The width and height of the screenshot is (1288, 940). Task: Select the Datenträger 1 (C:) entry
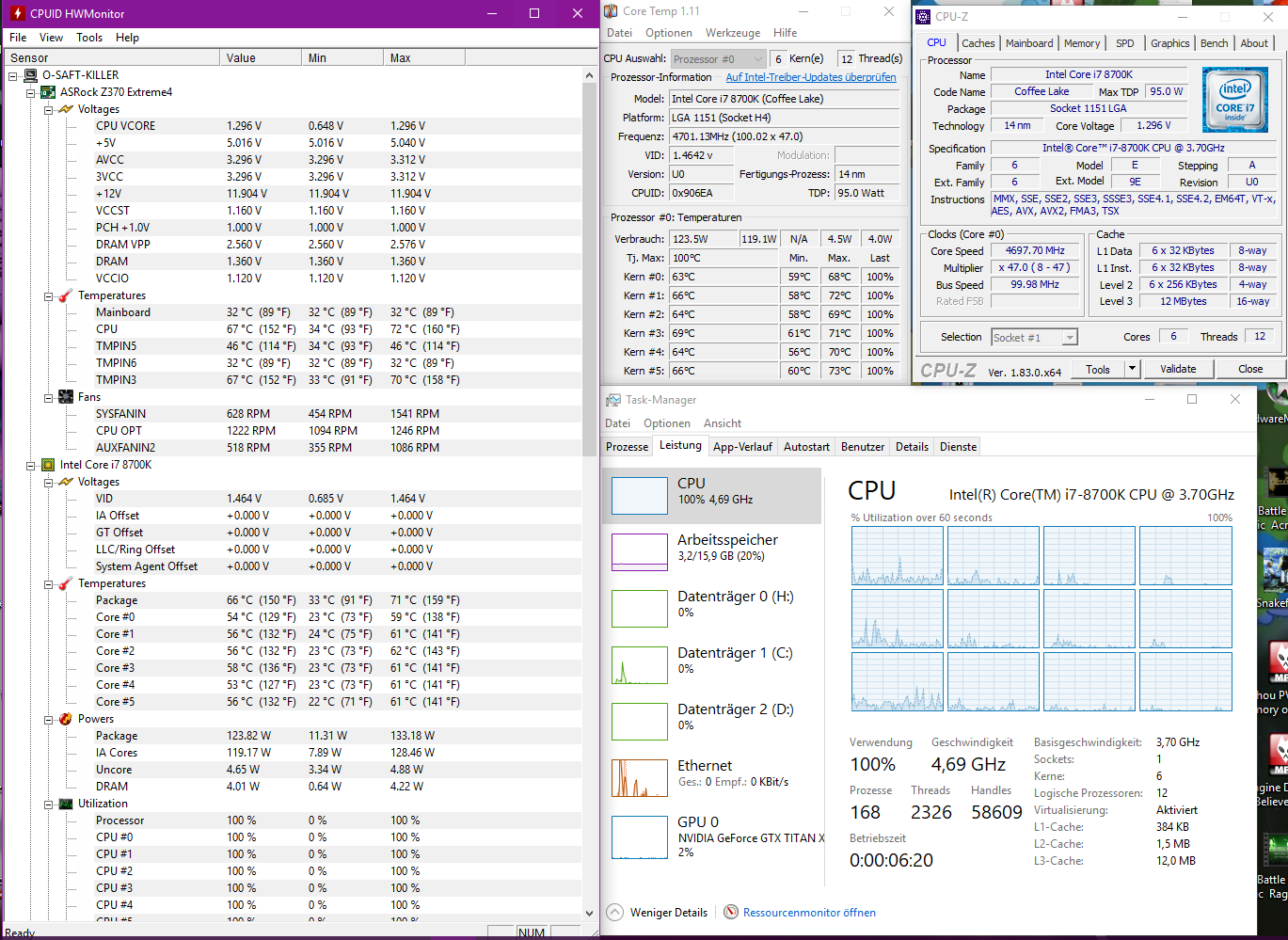pos(712,665)
